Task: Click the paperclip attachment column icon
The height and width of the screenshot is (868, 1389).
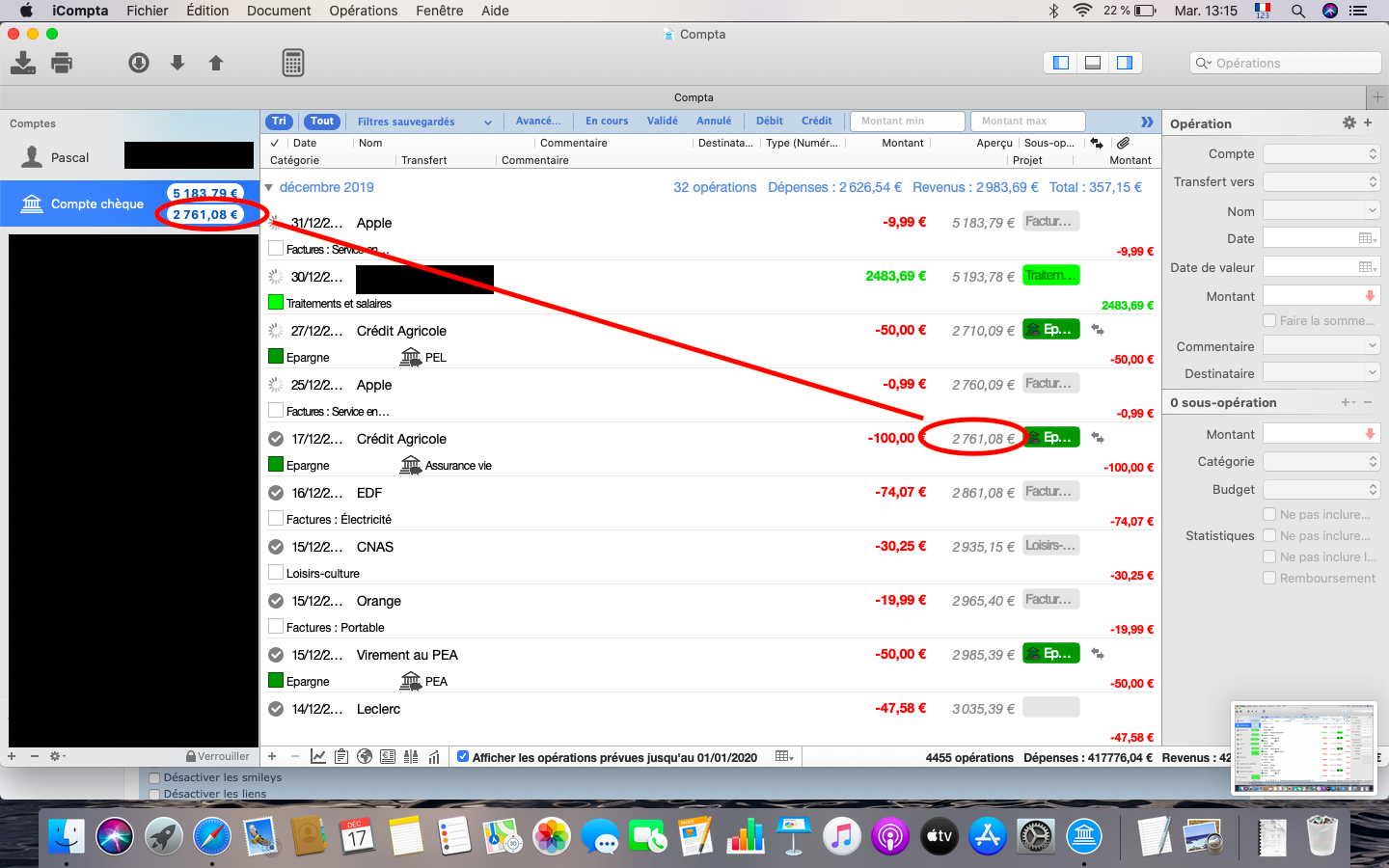Action: [x=1123, y=143]
